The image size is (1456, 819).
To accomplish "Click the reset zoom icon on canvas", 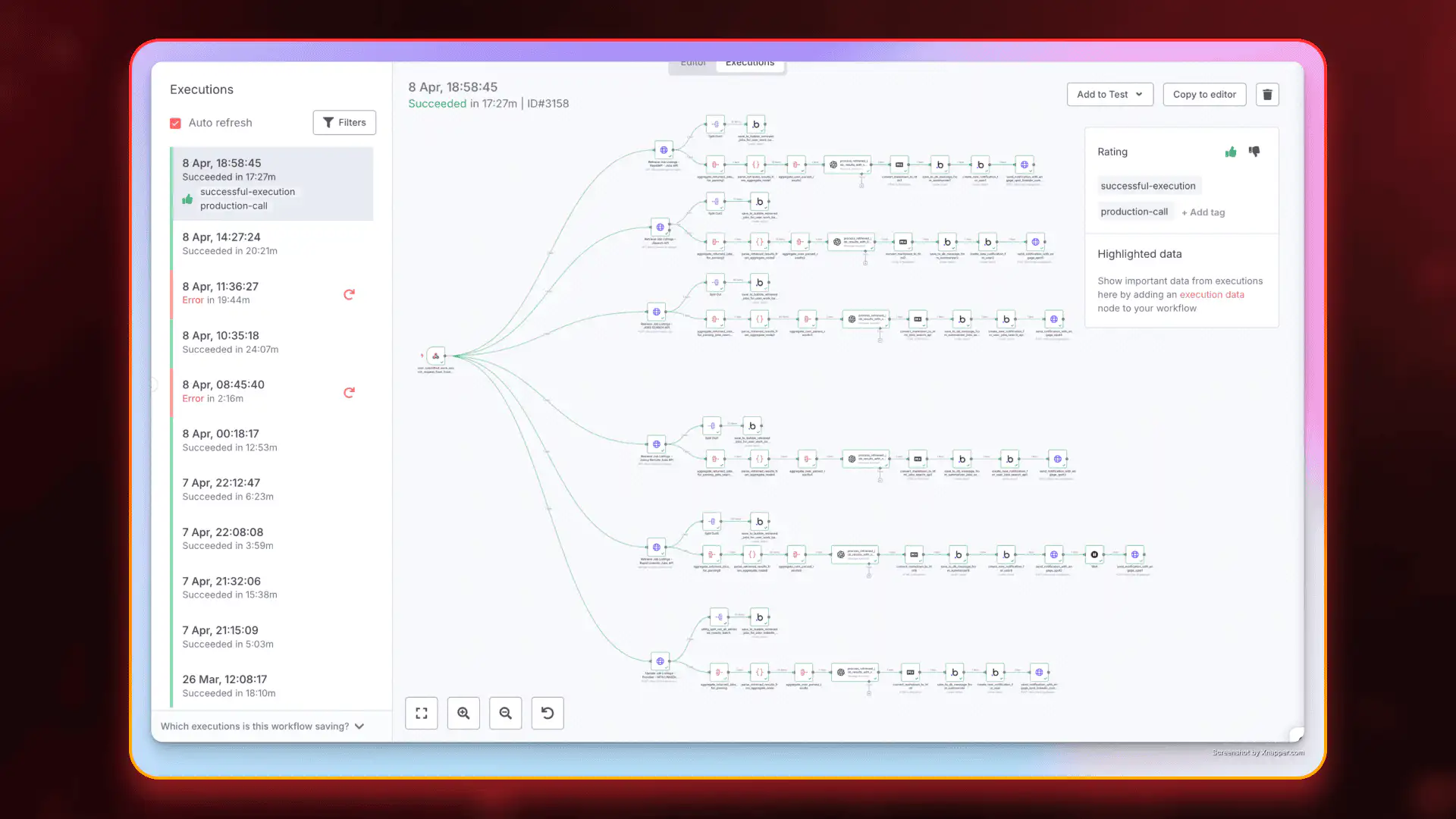I will [x=548, y=713].
